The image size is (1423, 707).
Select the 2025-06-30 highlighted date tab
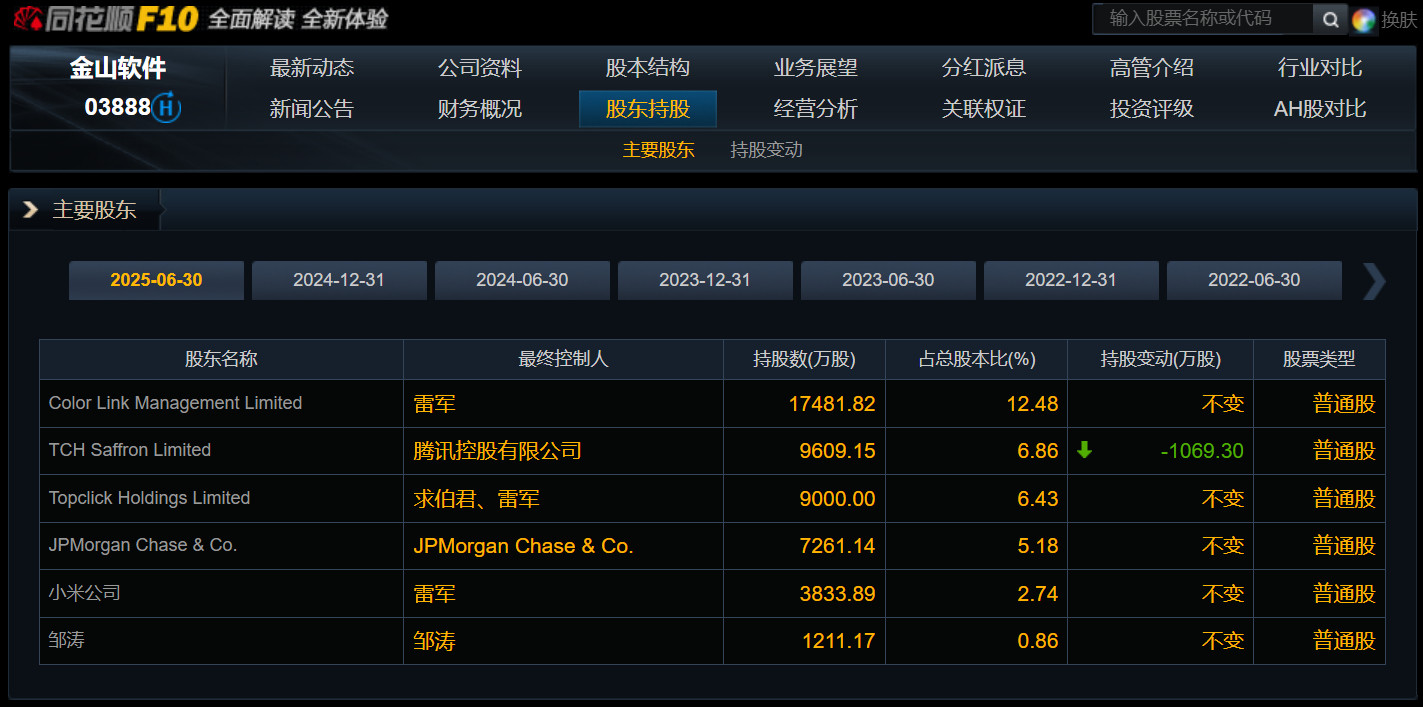pyautogui.click(x=156, y=280)
